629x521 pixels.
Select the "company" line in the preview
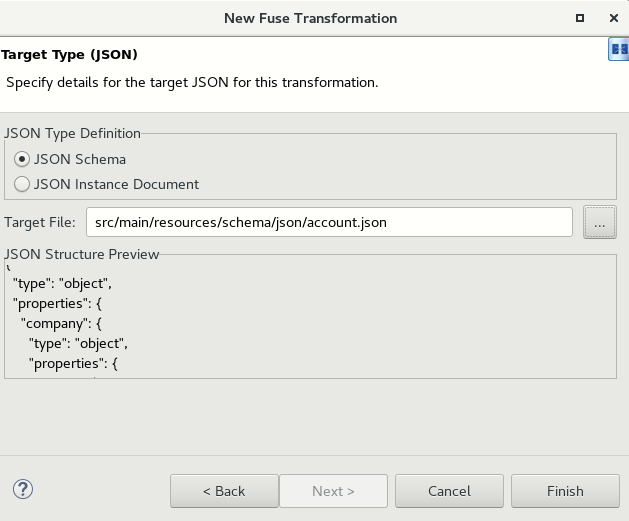(x=61, y=323)
